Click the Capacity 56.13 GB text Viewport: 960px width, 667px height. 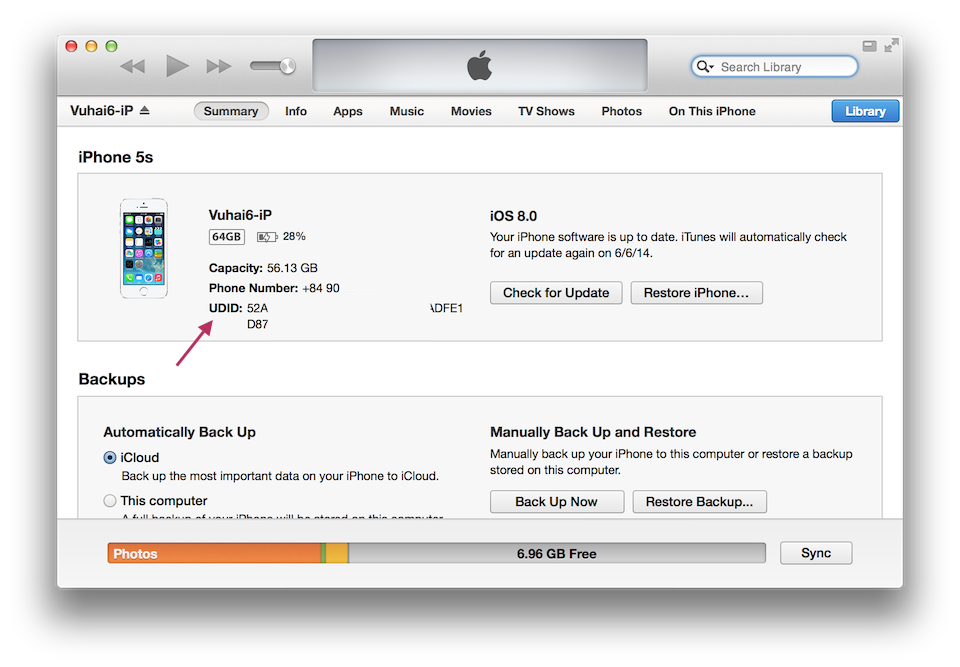263,268
